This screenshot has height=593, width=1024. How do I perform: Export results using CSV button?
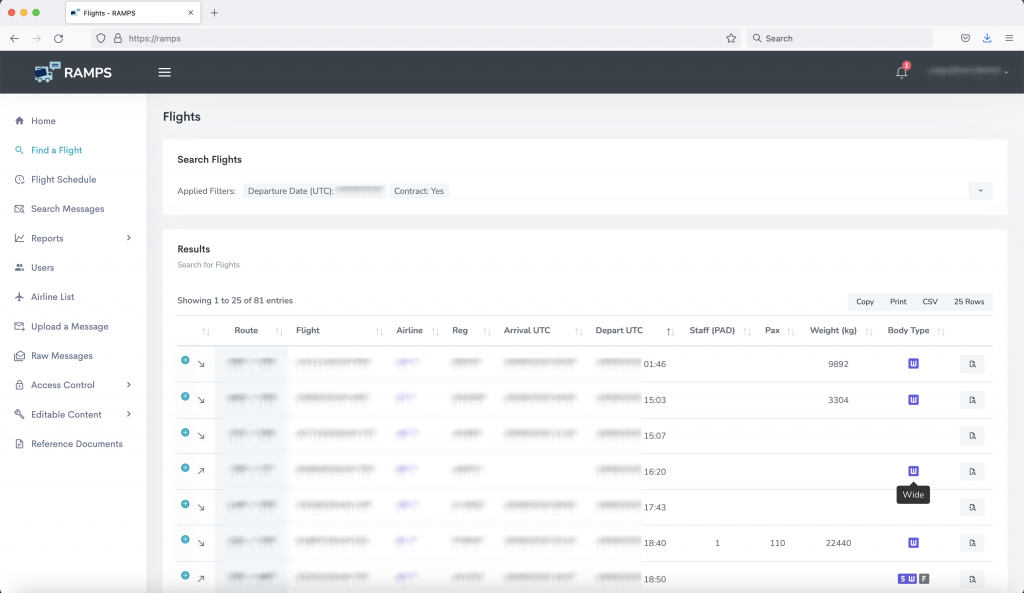(x=930, y=301)
